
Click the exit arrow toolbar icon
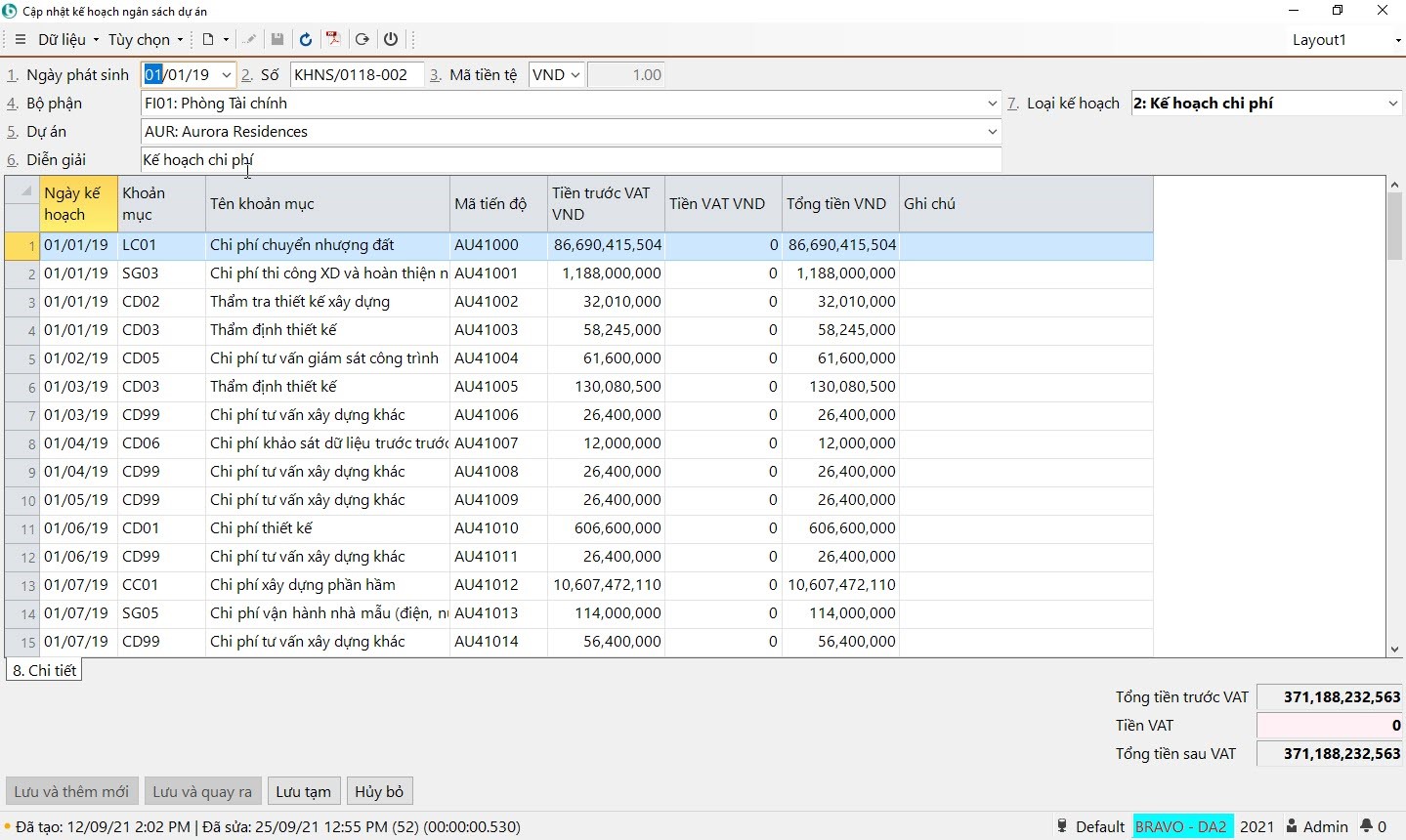coord(362,40)
